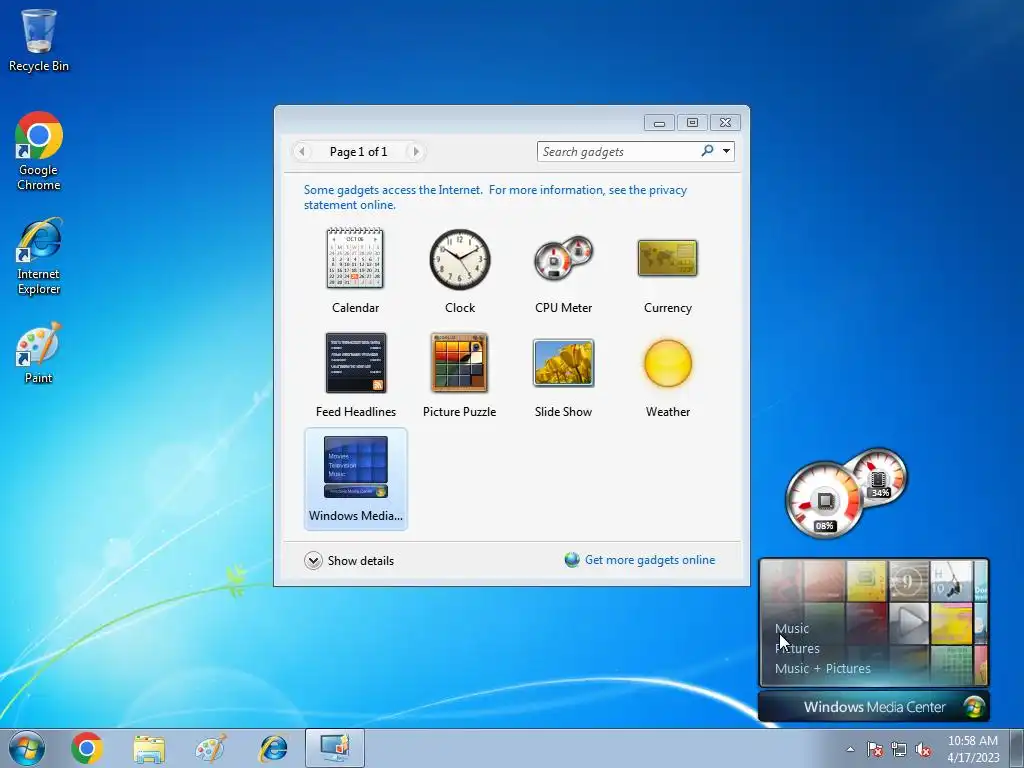Click Google Chrome desktop shortcut
The width and height of the screenshot is (1024, 768).
(39, 151)
